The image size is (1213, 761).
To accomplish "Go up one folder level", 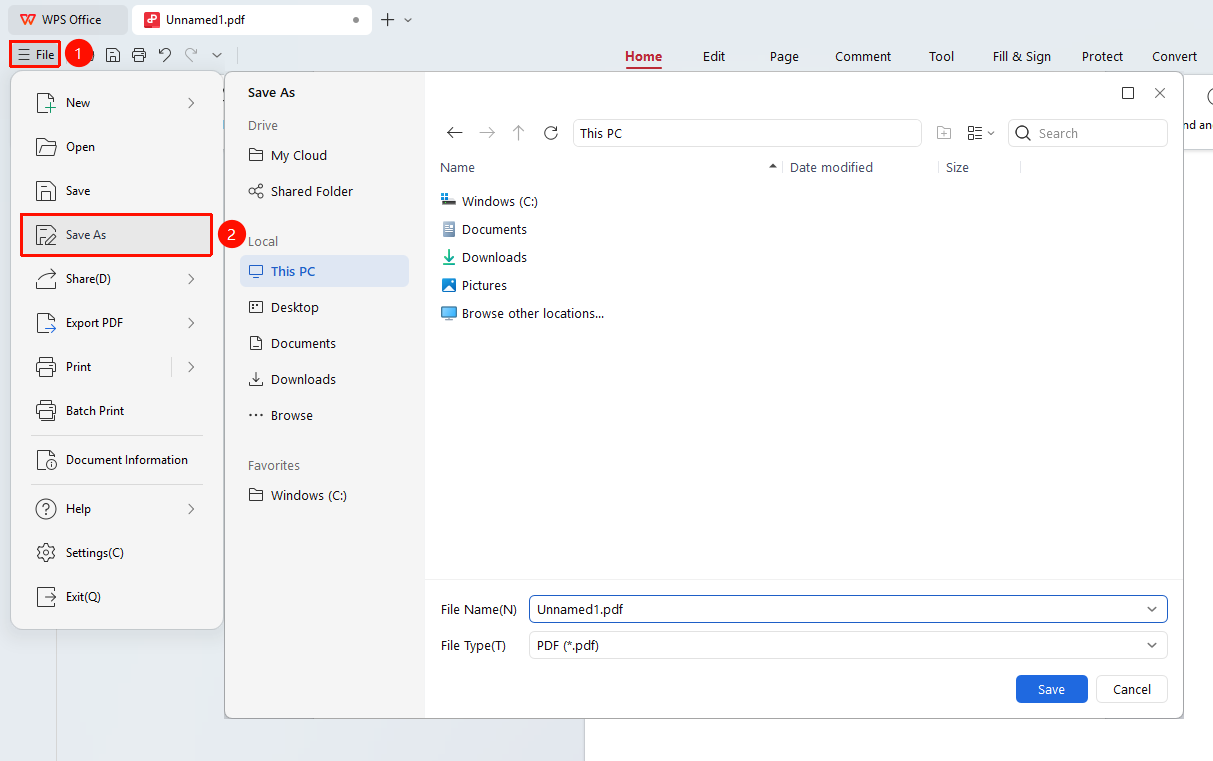I will [x=518, y=133].
